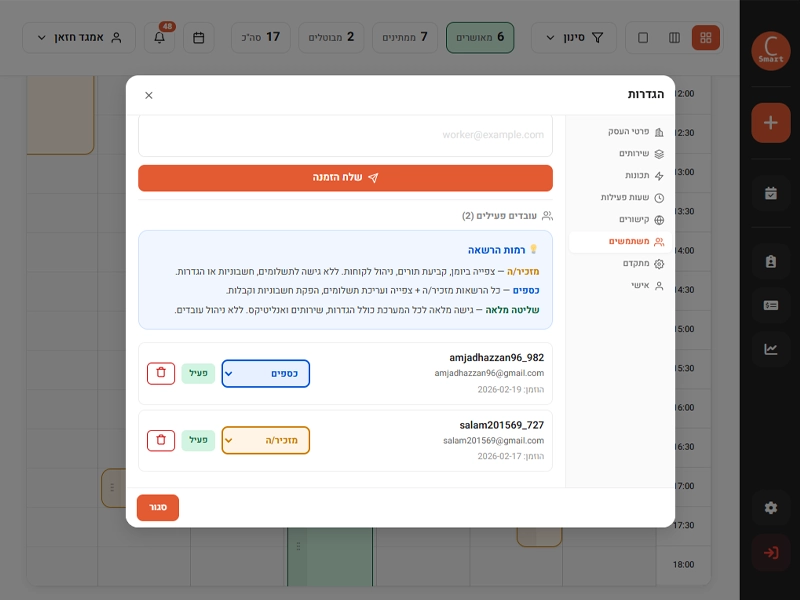
Task: Click the logout icon in sidebar
Action: pyautogui.click(x=770, y=552)
